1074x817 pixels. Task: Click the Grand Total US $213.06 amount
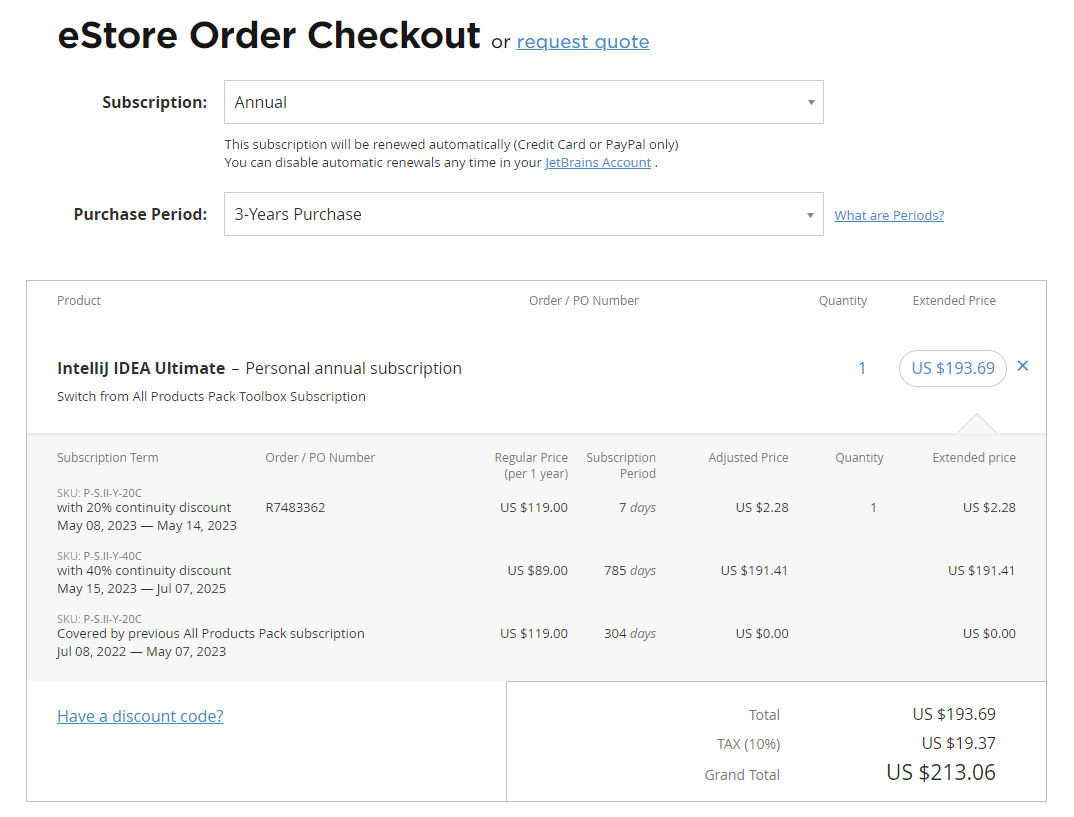940,772
